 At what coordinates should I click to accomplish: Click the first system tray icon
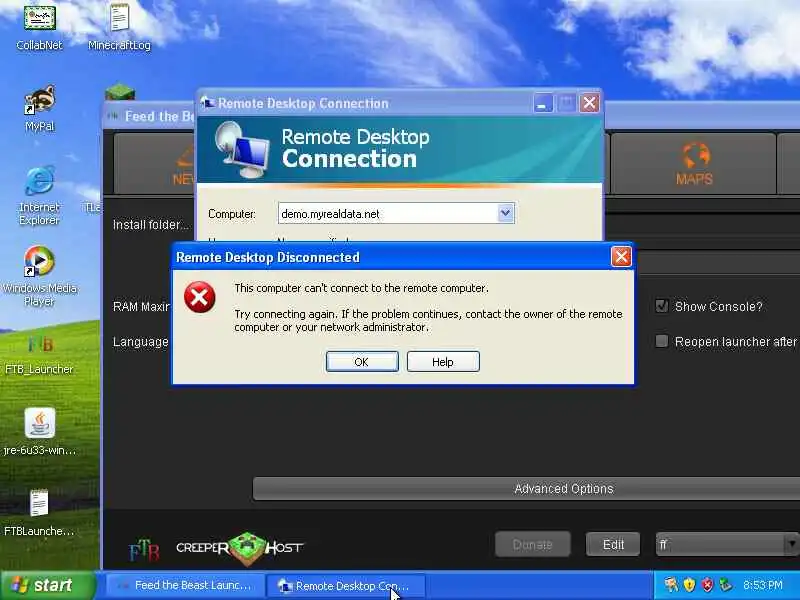[x=671, y=585]
